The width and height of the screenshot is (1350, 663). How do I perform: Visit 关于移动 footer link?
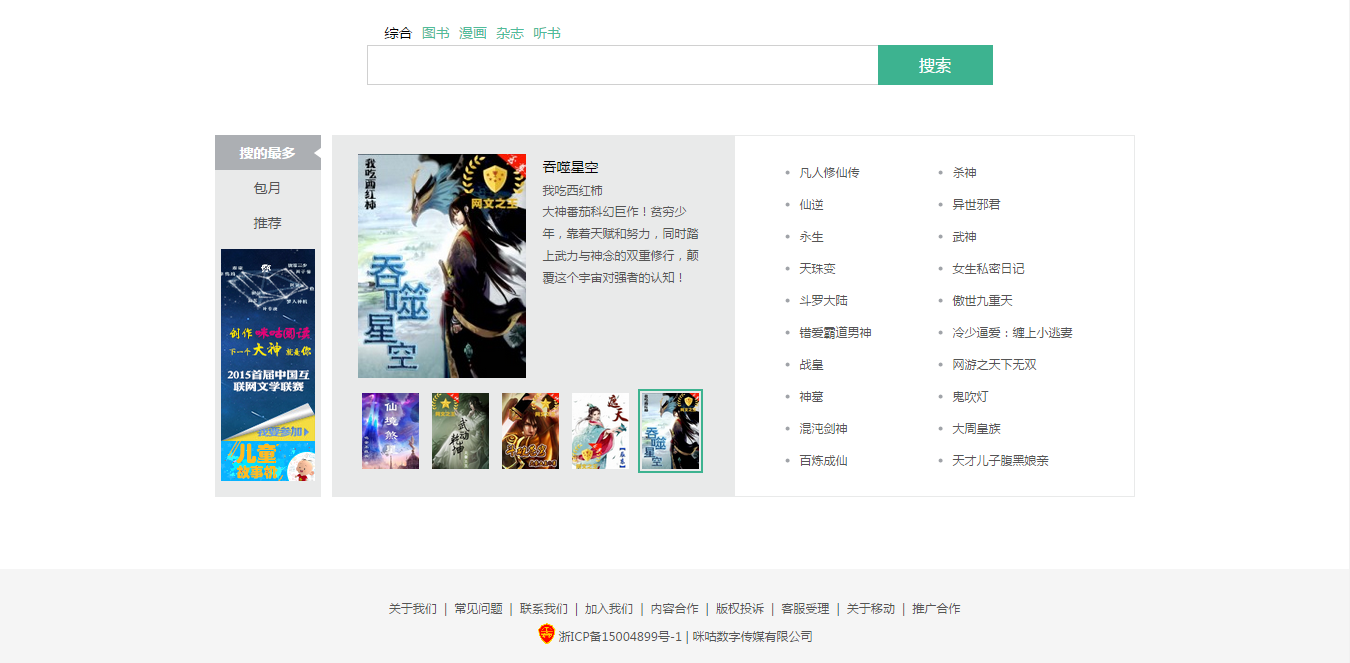pos(871,609)
